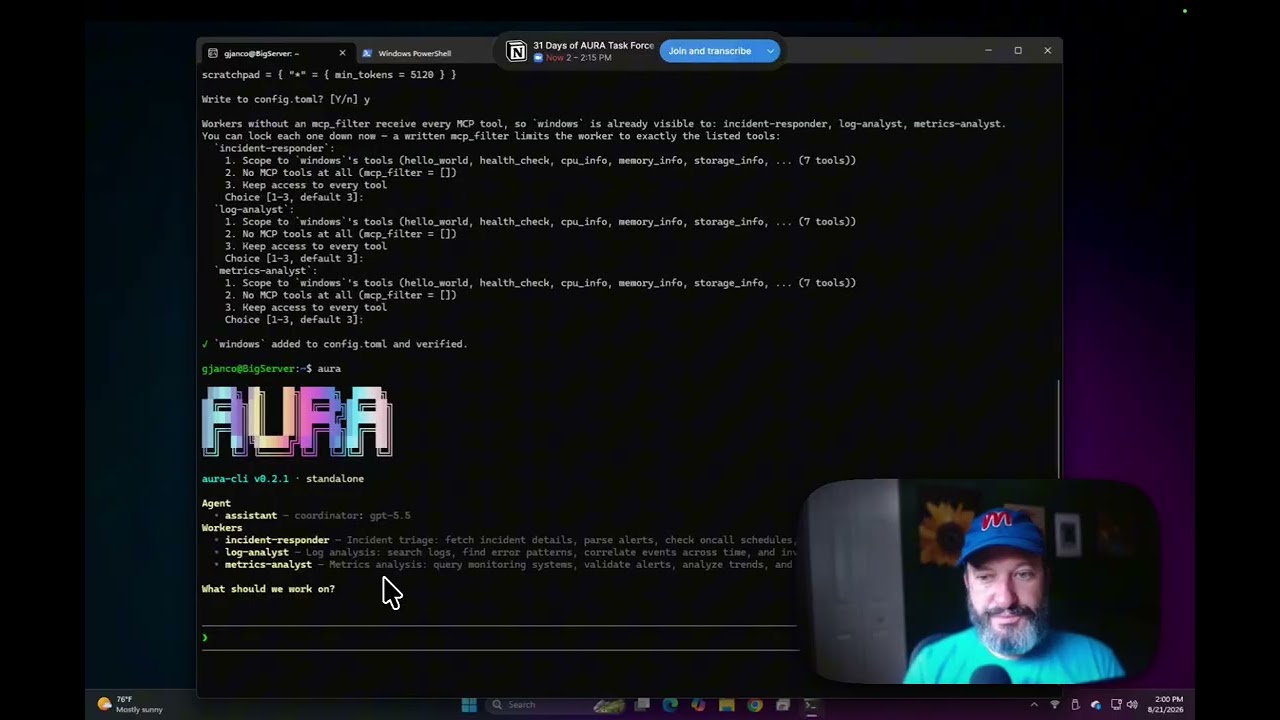Show hidden system tray icons
This screenshot has height=720, width=1280.
[1034, 705]
